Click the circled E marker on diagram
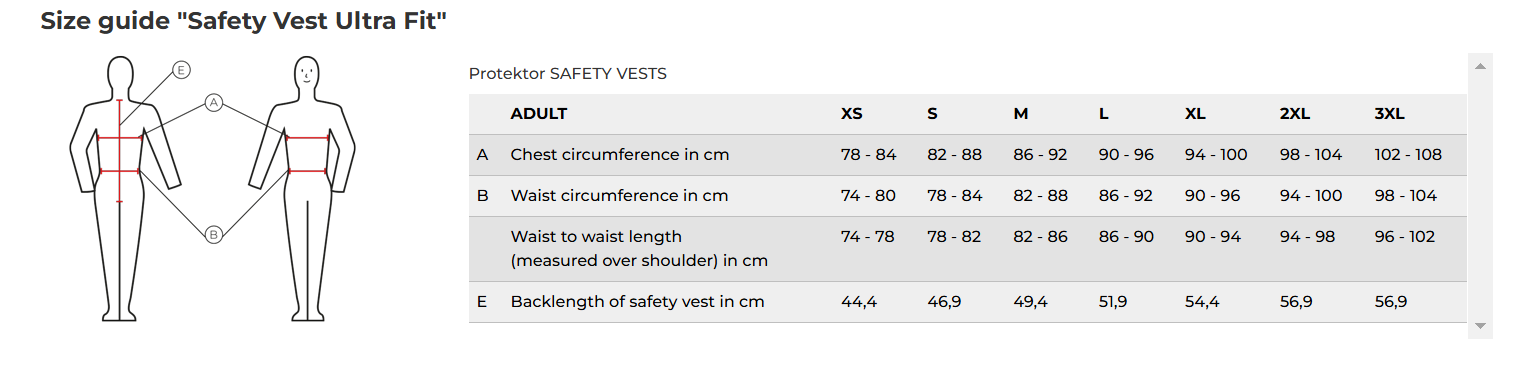This screenshot has width=1519, height=370. (181, 70)
